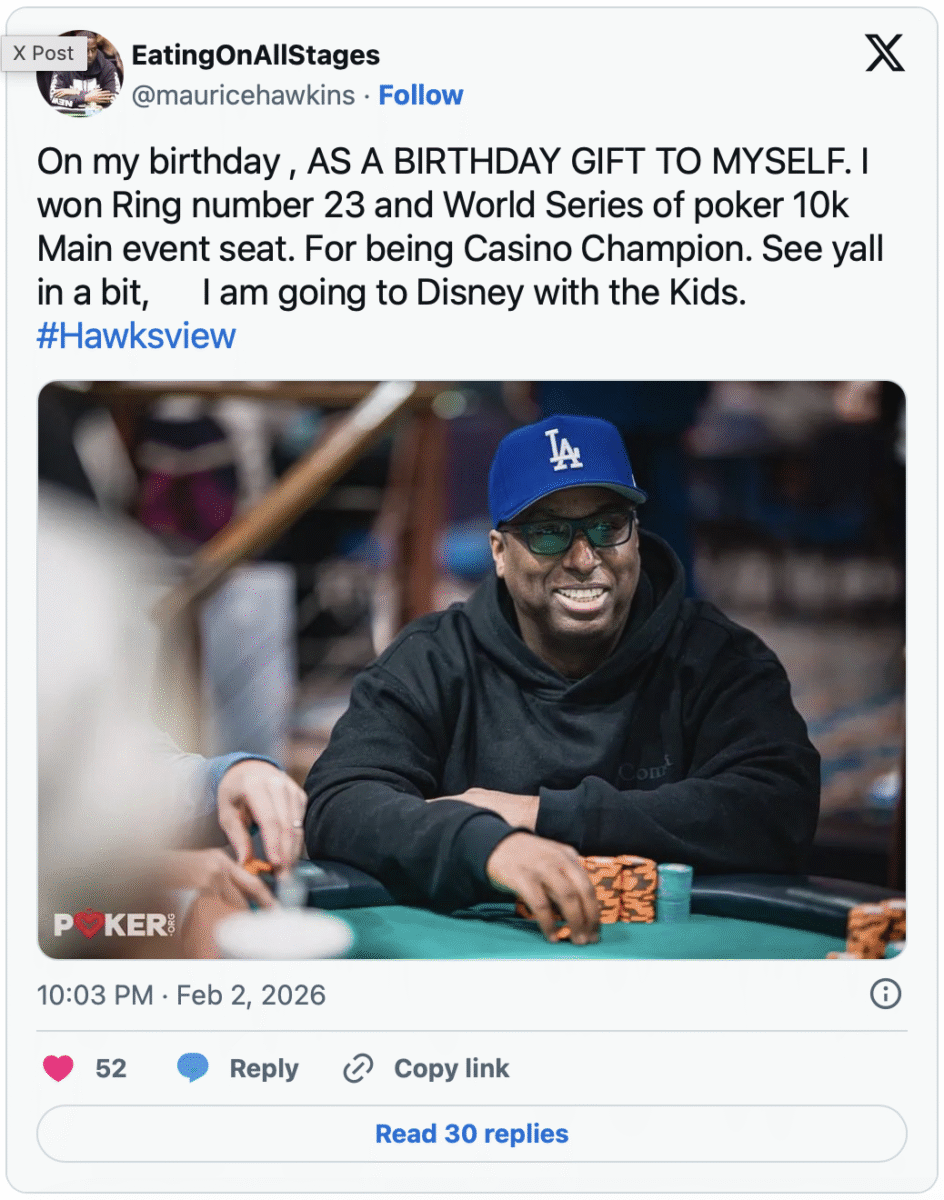The height and width of the screenshot is (1200, 944).
Task: Click the Poker.org watermark on the photo
Action: pyautogui.click(x=112, y=924)
